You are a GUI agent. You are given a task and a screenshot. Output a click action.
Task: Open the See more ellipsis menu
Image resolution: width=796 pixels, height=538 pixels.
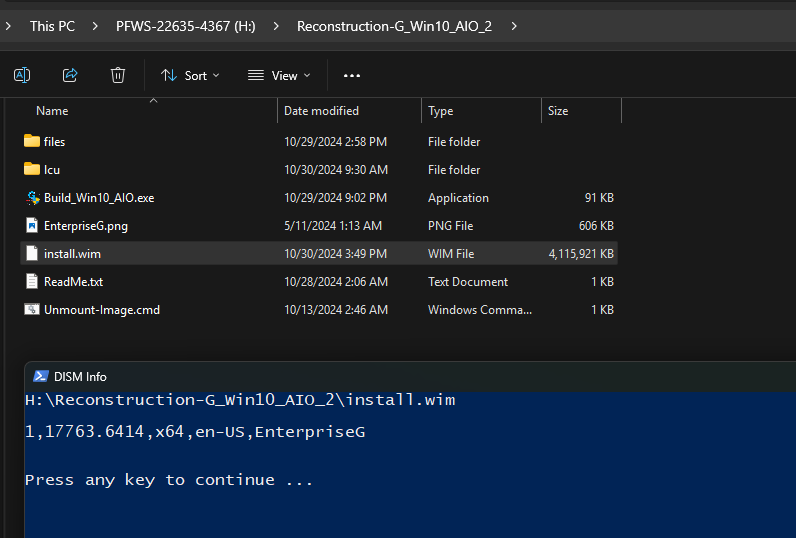point(352,76)
